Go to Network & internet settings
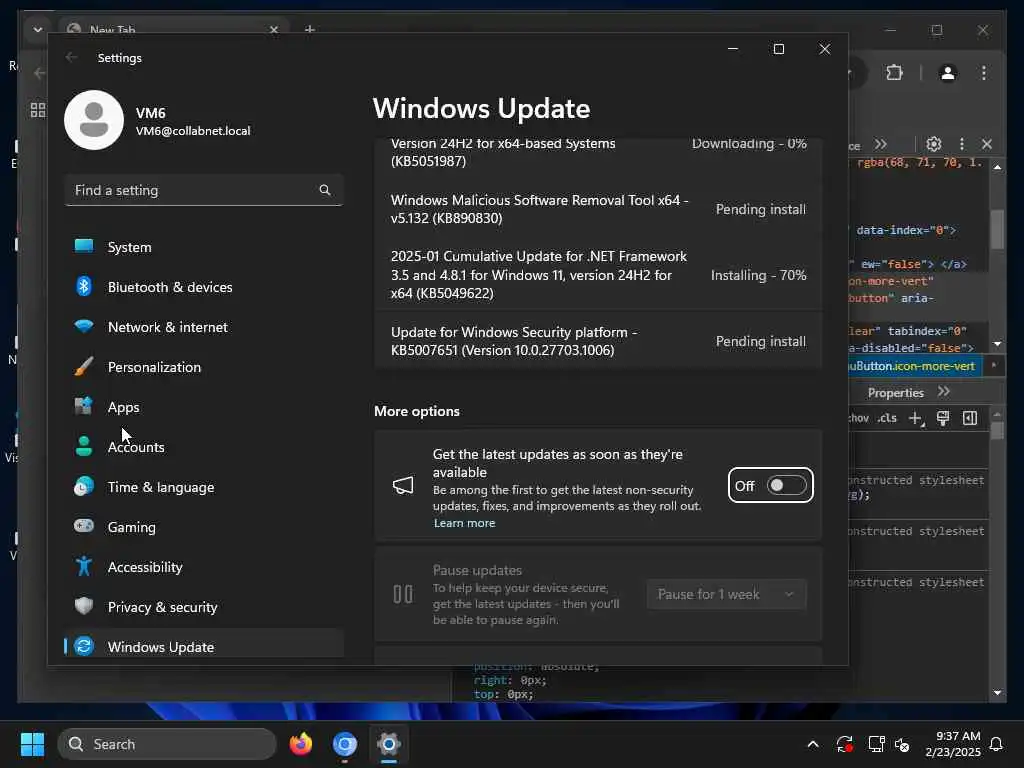 tap(204, 327)
